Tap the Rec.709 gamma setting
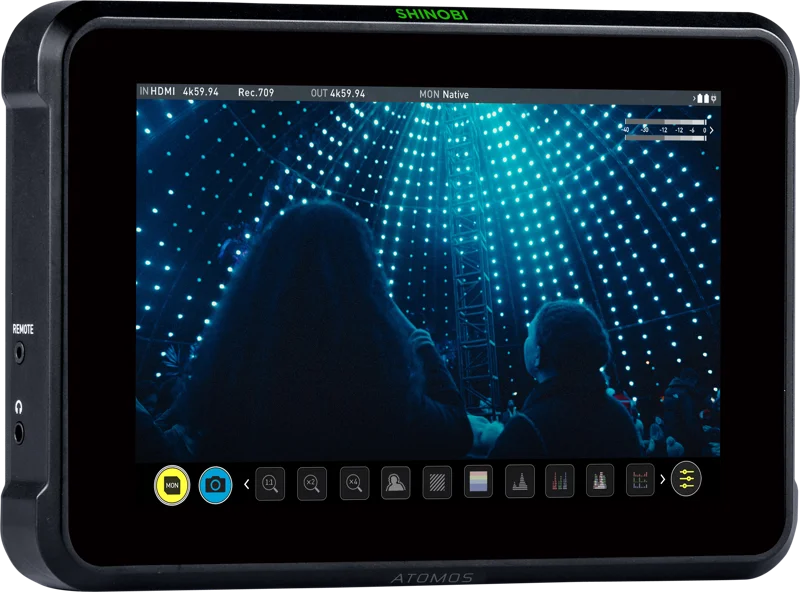This screenshot has height=592, width=800. 256,92
